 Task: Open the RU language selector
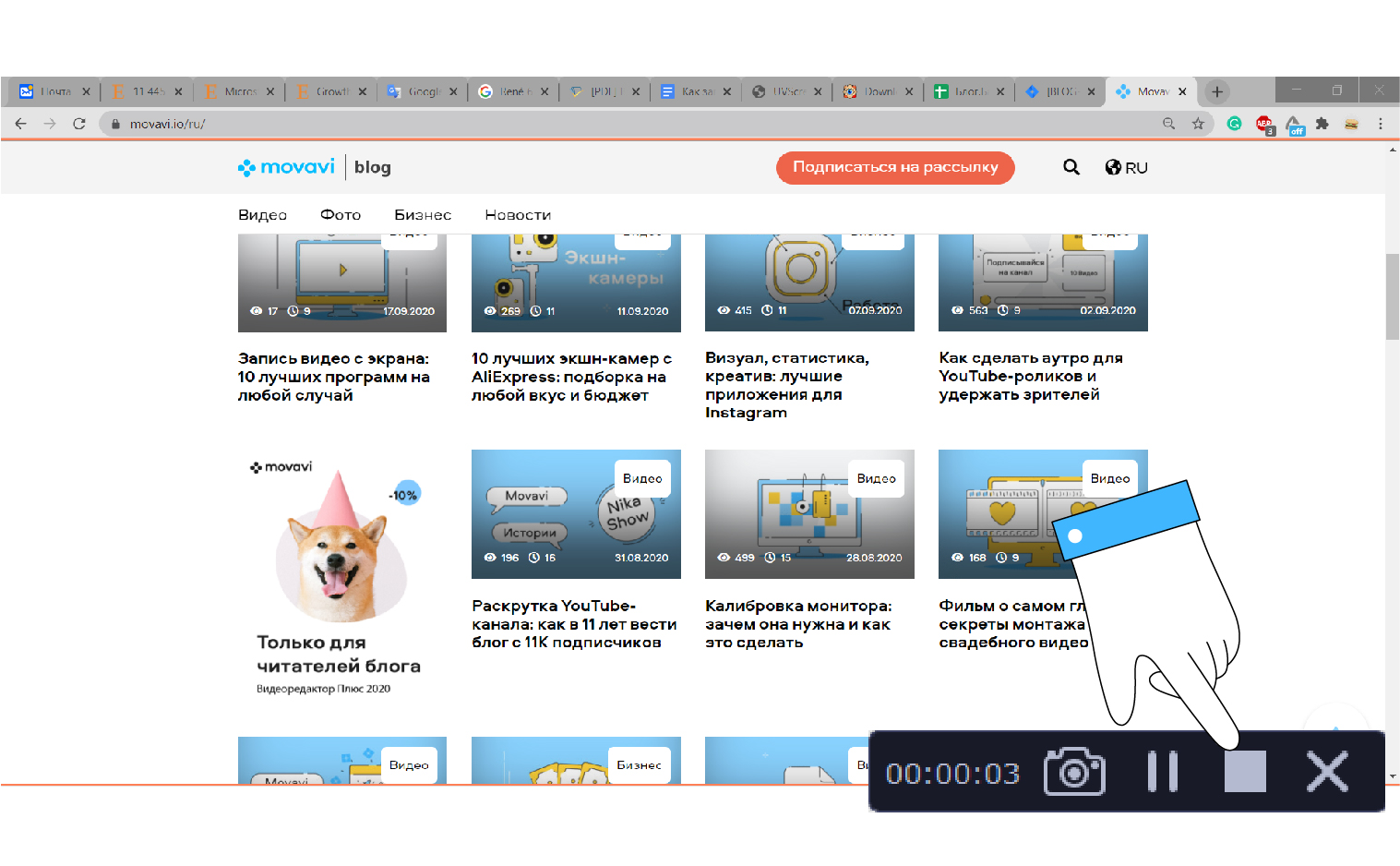coord(1126,167)
